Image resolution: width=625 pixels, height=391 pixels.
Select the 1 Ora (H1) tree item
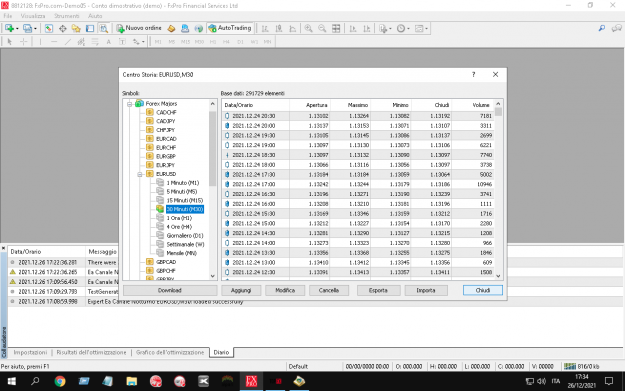point(179,218)
